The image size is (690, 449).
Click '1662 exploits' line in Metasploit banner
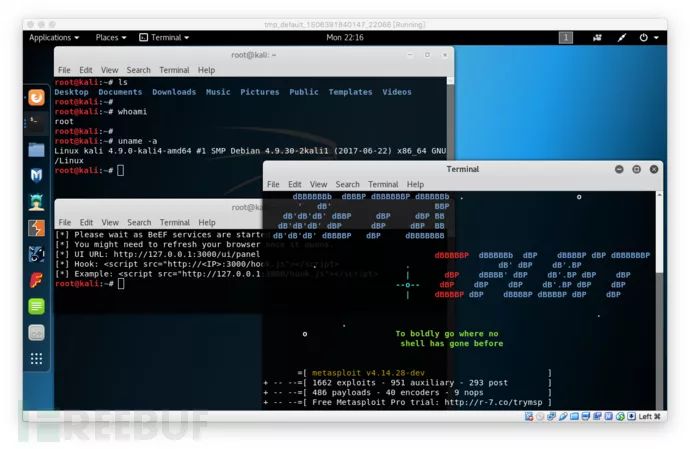(410, 383)
